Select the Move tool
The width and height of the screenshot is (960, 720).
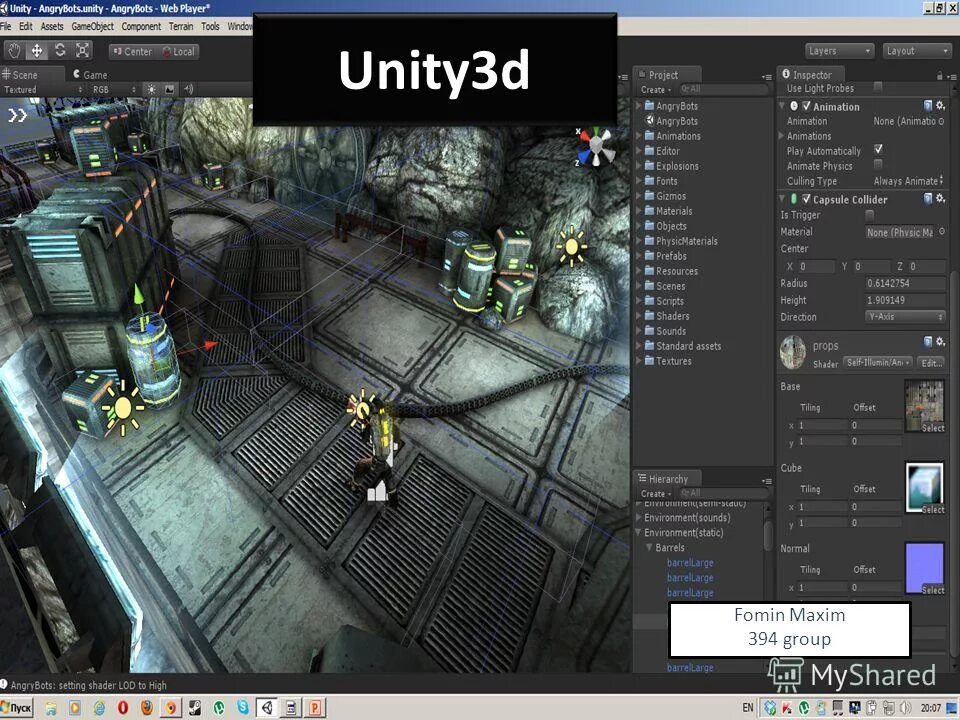(37, 51)
